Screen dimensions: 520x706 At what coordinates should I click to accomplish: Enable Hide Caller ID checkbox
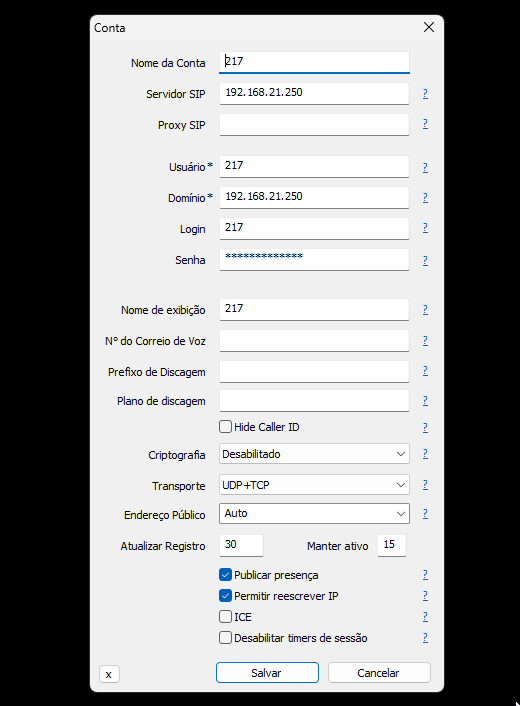pyautogui.click(x=226, y=426)
